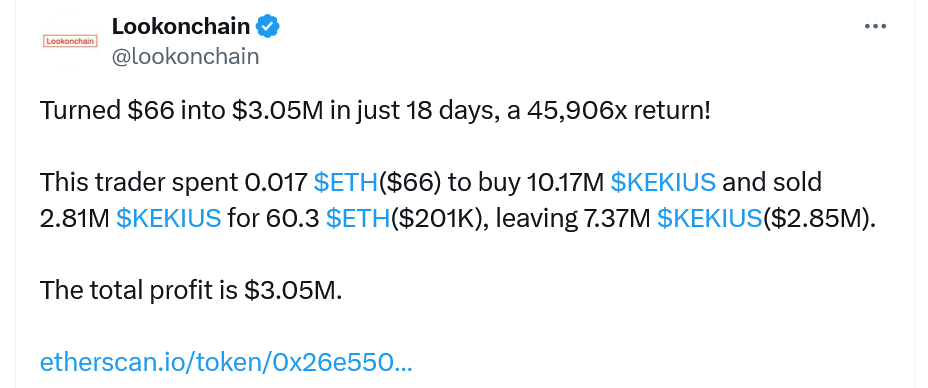The image size is (928, 388).
Task: Open the tweet's three-dot more menu
Action: [875, 27]
